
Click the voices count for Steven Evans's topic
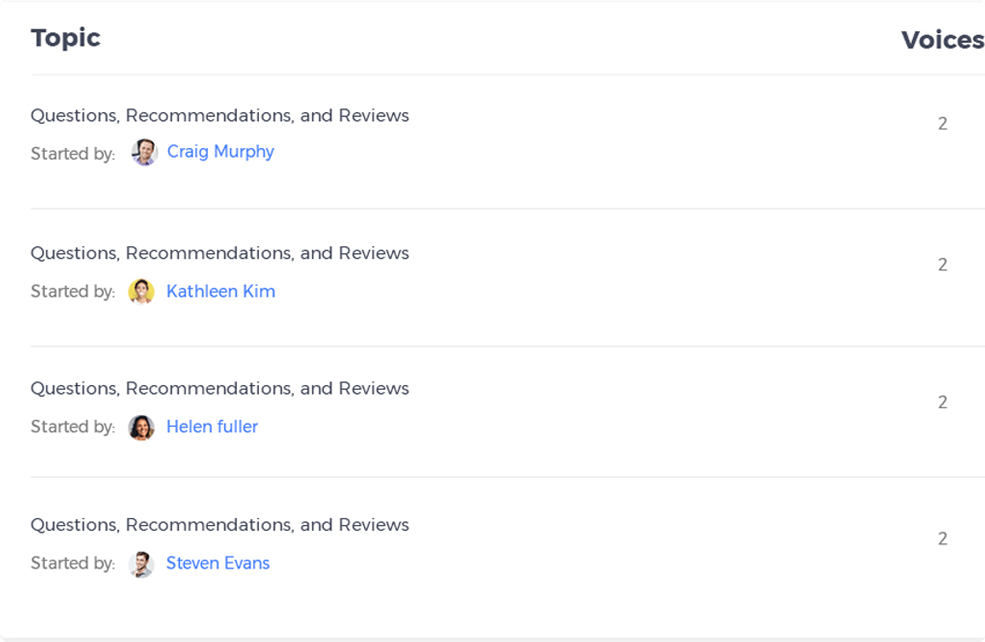(x=942, y=539)
